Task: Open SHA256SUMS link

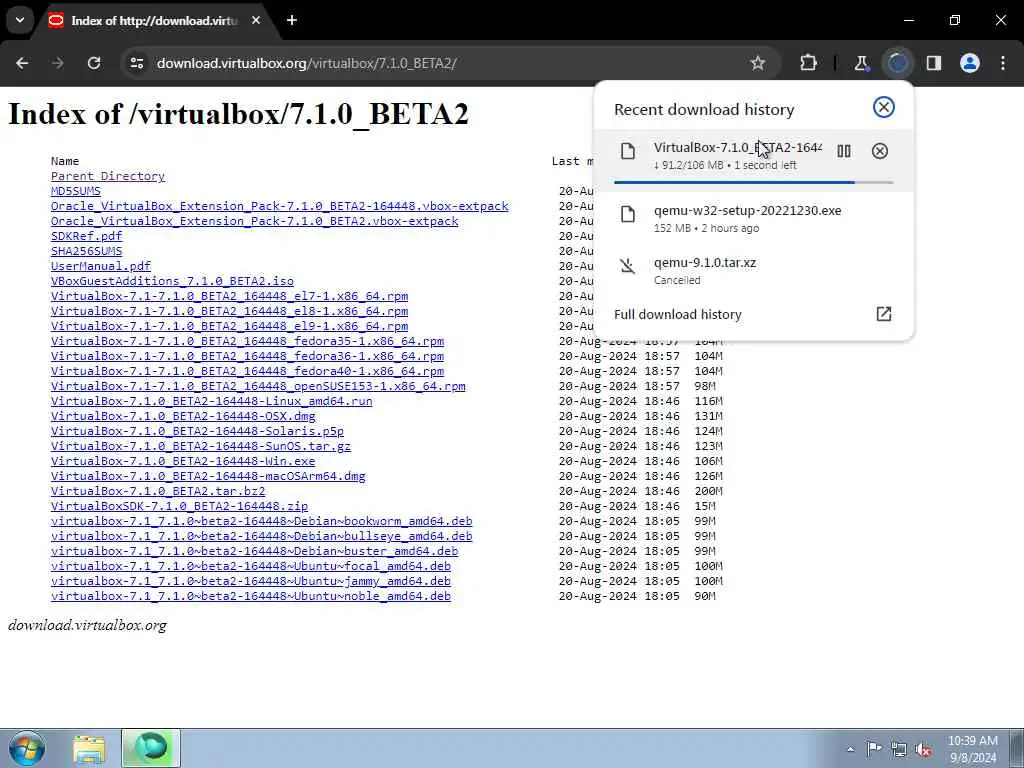Action: (x=87, y=251)
